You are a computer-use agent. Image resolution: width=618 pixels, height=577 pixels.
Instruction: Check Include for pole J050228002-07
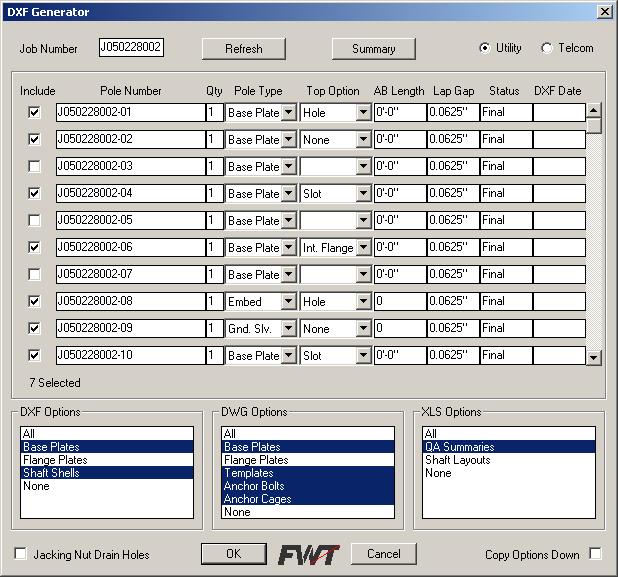pos(34,274)
